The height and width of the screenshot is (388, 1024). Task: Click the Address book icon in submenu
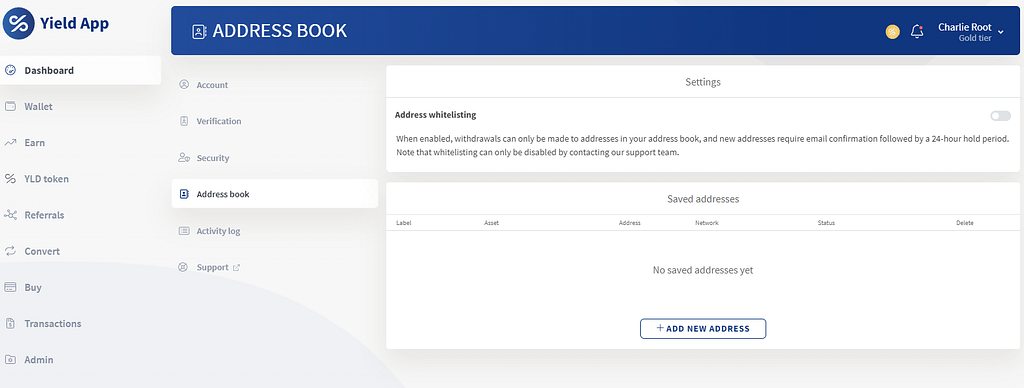click(184, 194)
